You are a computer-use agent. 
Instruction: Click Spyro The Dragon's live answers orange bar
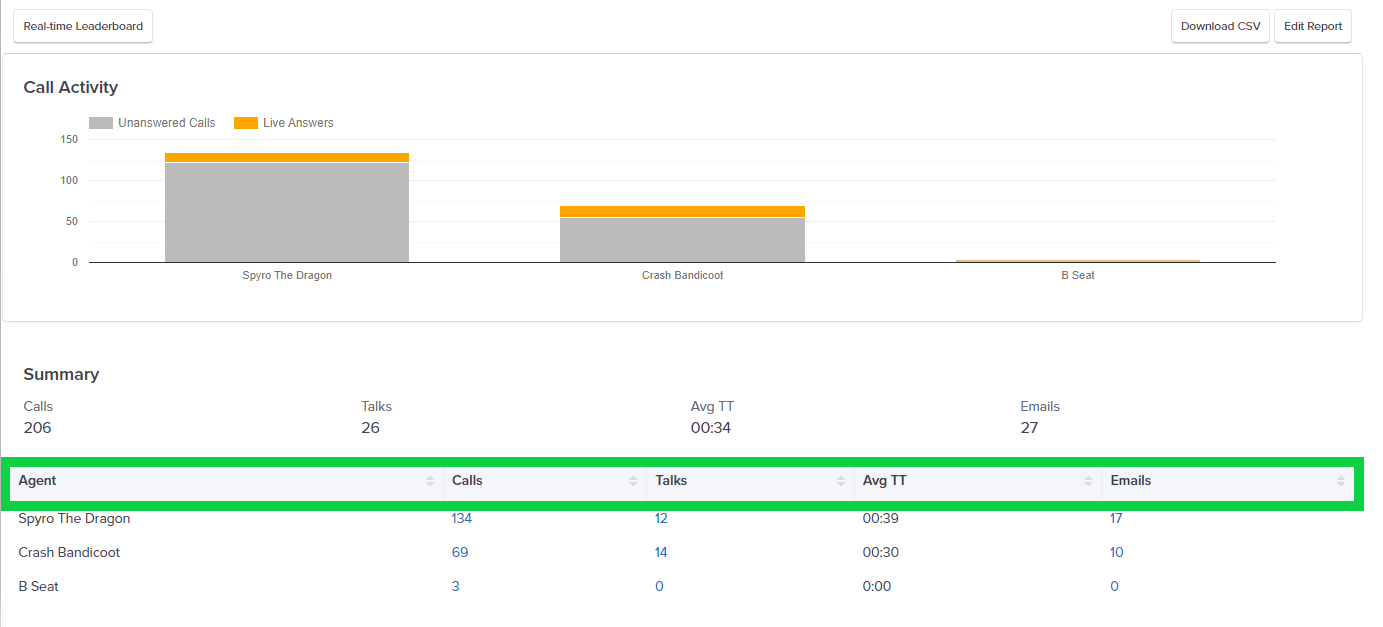tap(287, 157)
